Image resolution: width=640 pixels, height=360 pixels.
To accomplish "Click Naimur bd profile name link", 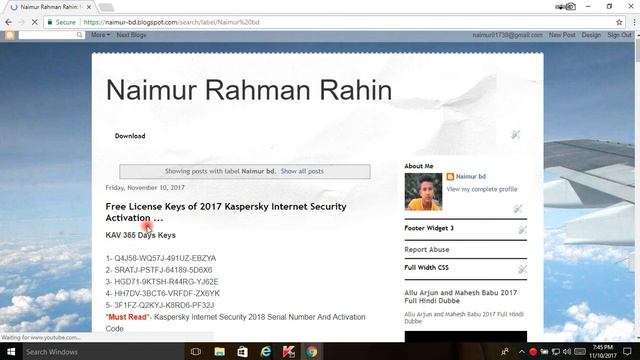I will (x=471, y=177).
